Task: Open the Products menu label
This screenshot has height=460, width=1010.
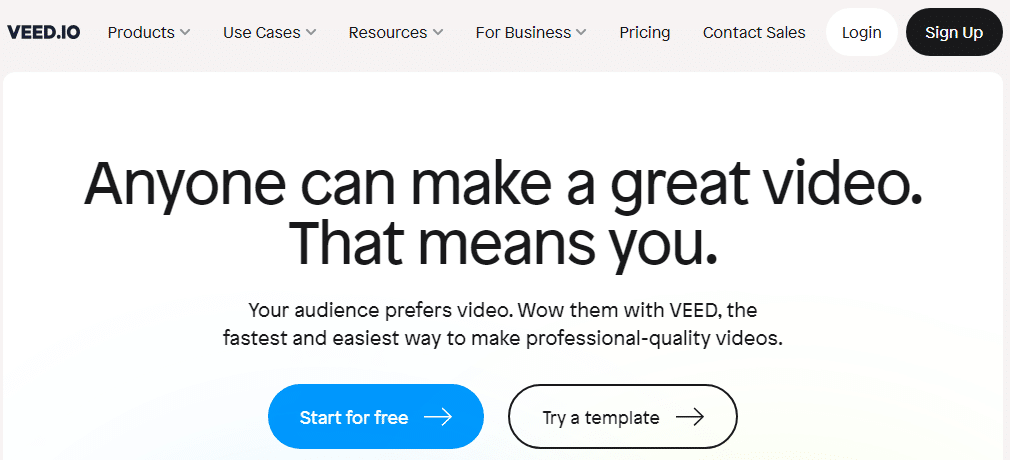Action: (141, 32)
